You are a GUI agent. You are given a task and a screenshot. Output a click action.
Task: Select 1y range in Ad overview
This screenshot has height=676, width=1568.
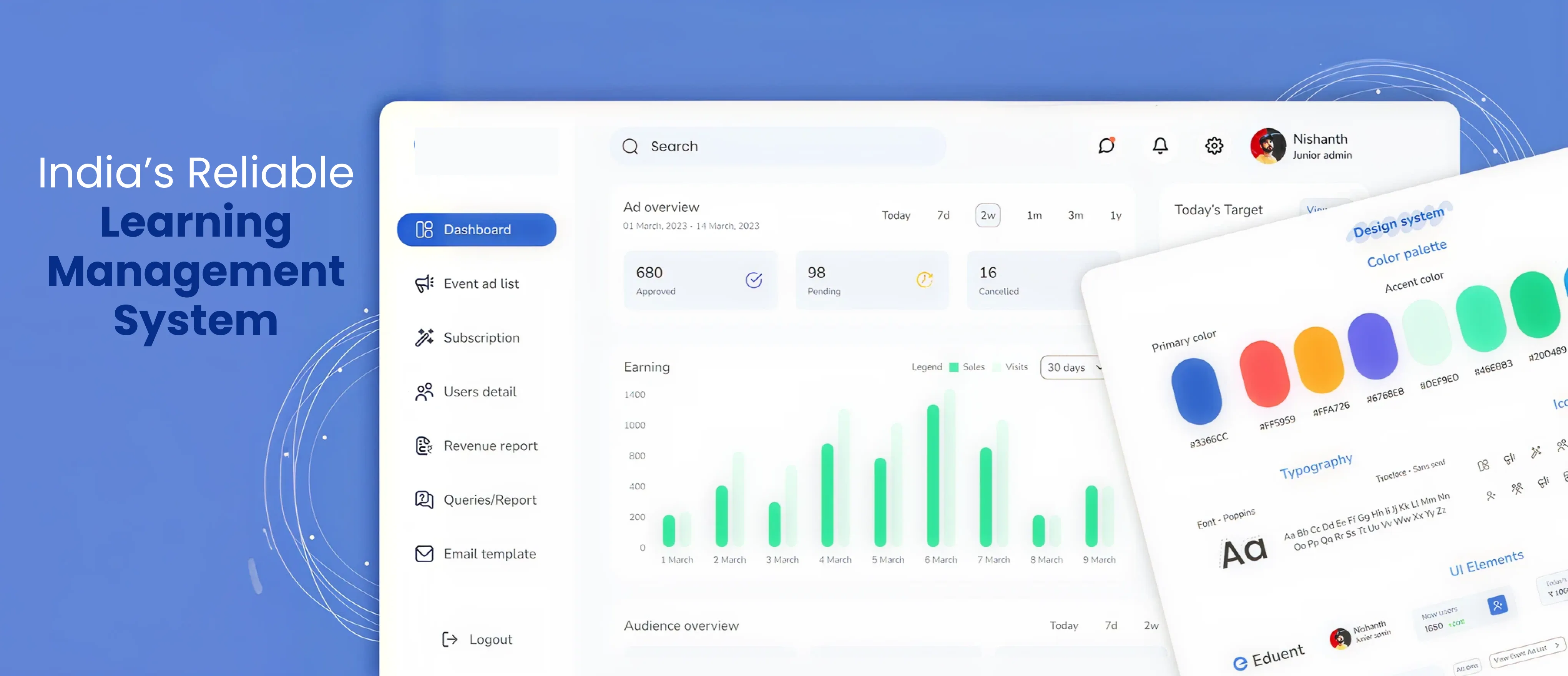point(1116,215)
